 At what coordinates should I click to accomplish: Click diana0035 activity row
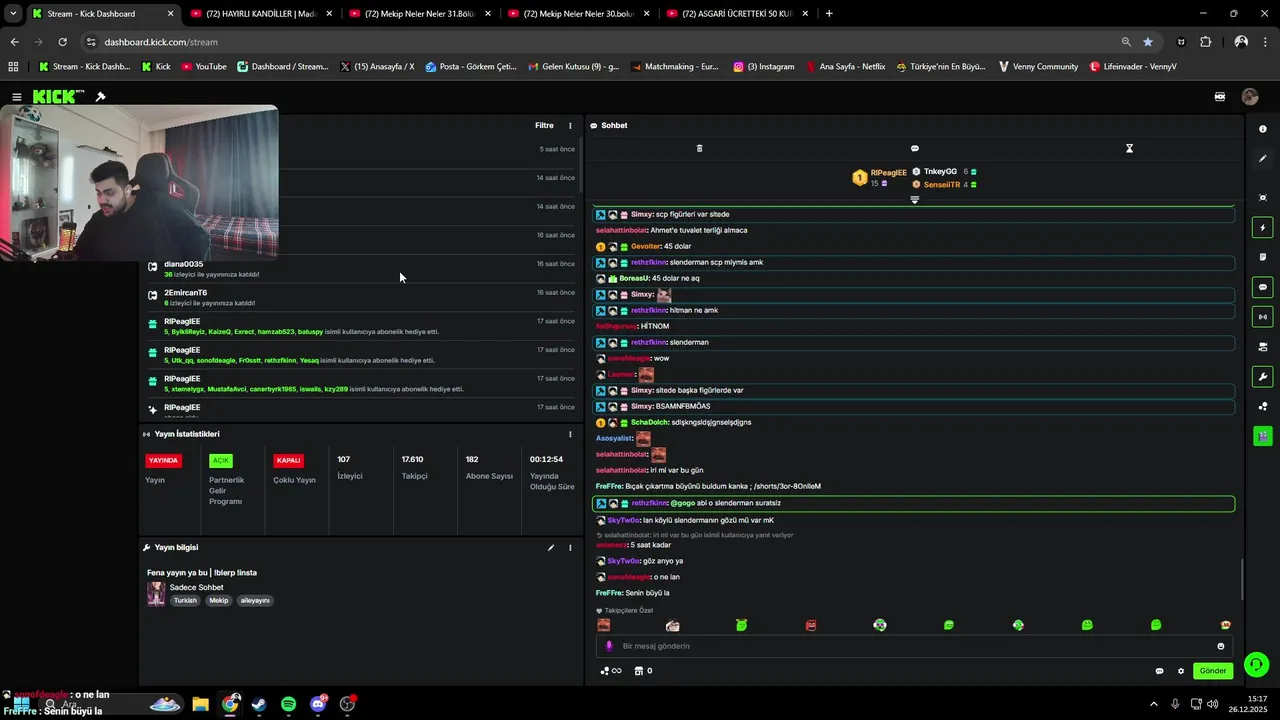tap(360, 269)
